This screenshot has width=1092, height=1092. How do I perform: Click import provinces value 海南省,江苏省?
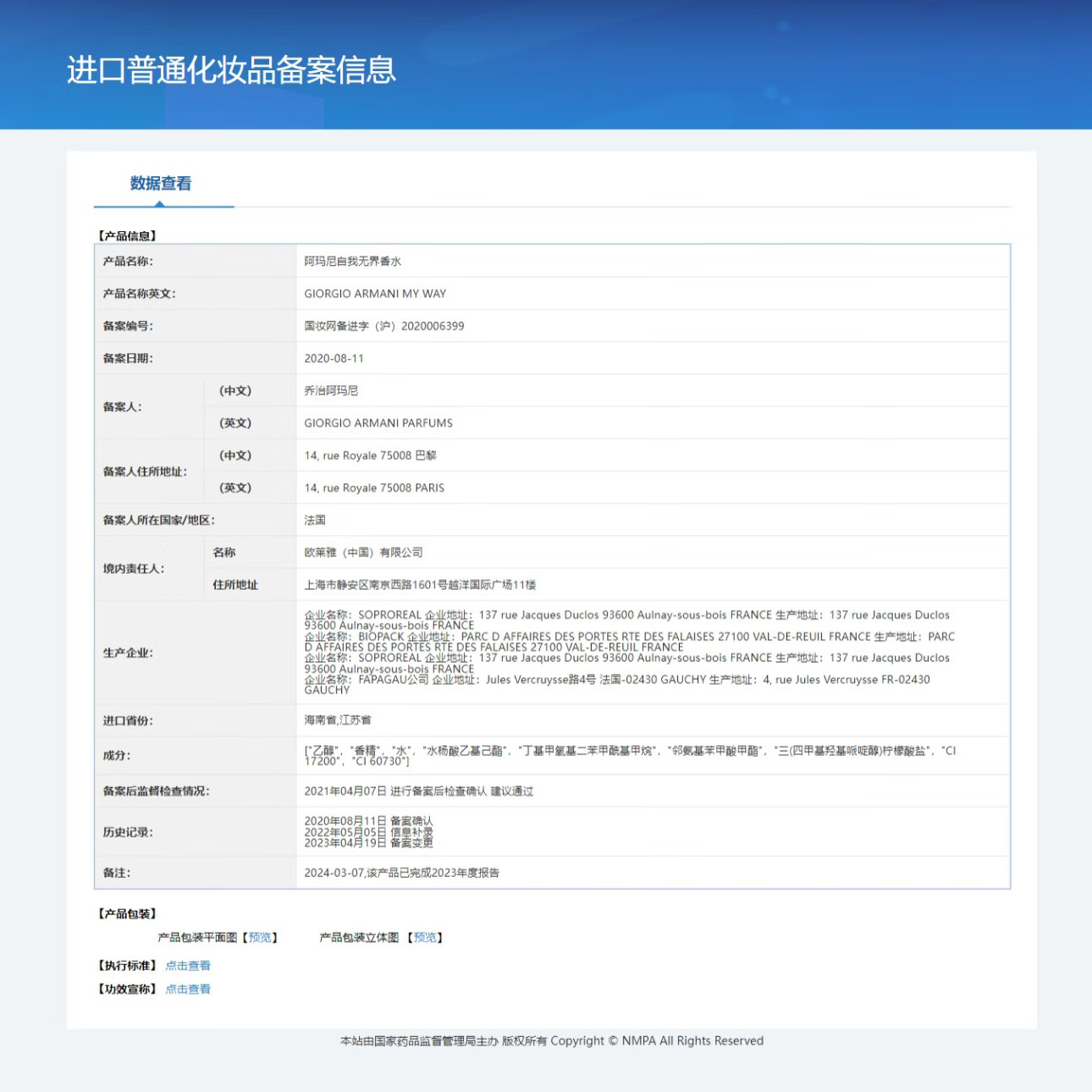click(x=338, y=720)
